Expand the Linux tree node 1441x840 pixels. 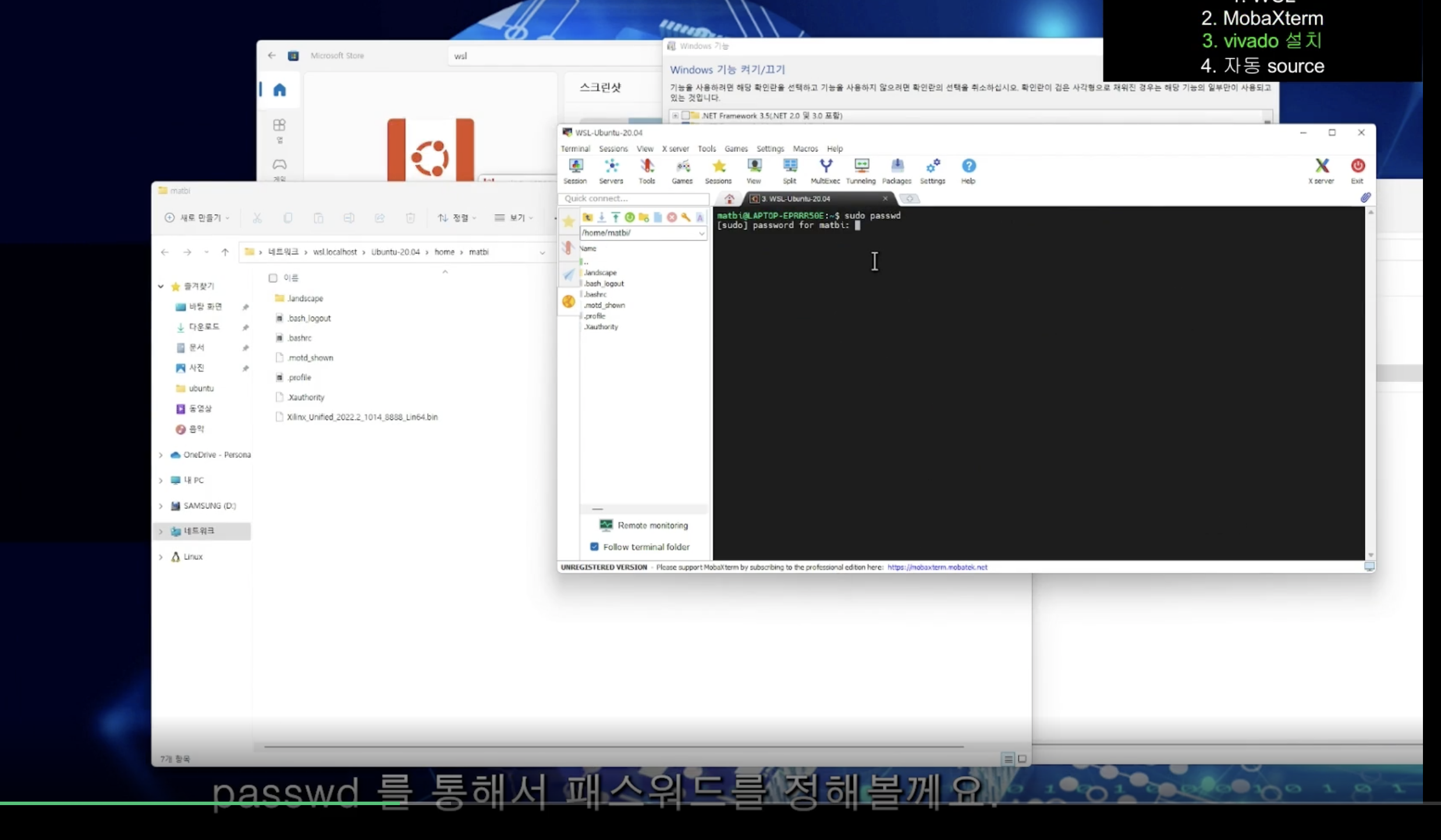pyautogui.click(x=161, y=557)
